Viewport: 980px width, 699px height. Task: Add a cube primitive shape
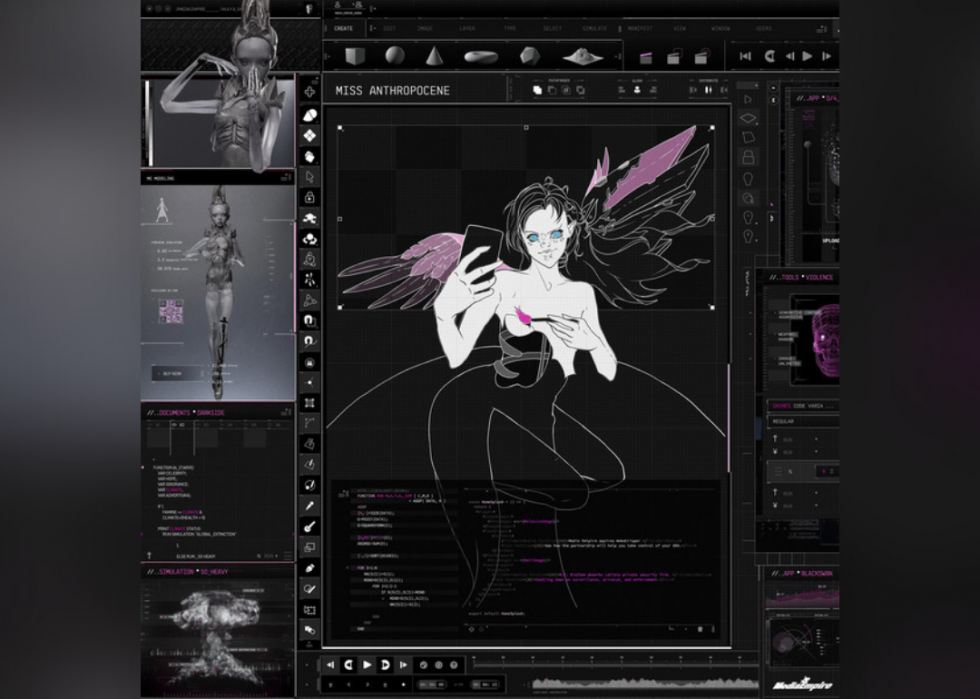pyautogui.click(x=354, y=56)
